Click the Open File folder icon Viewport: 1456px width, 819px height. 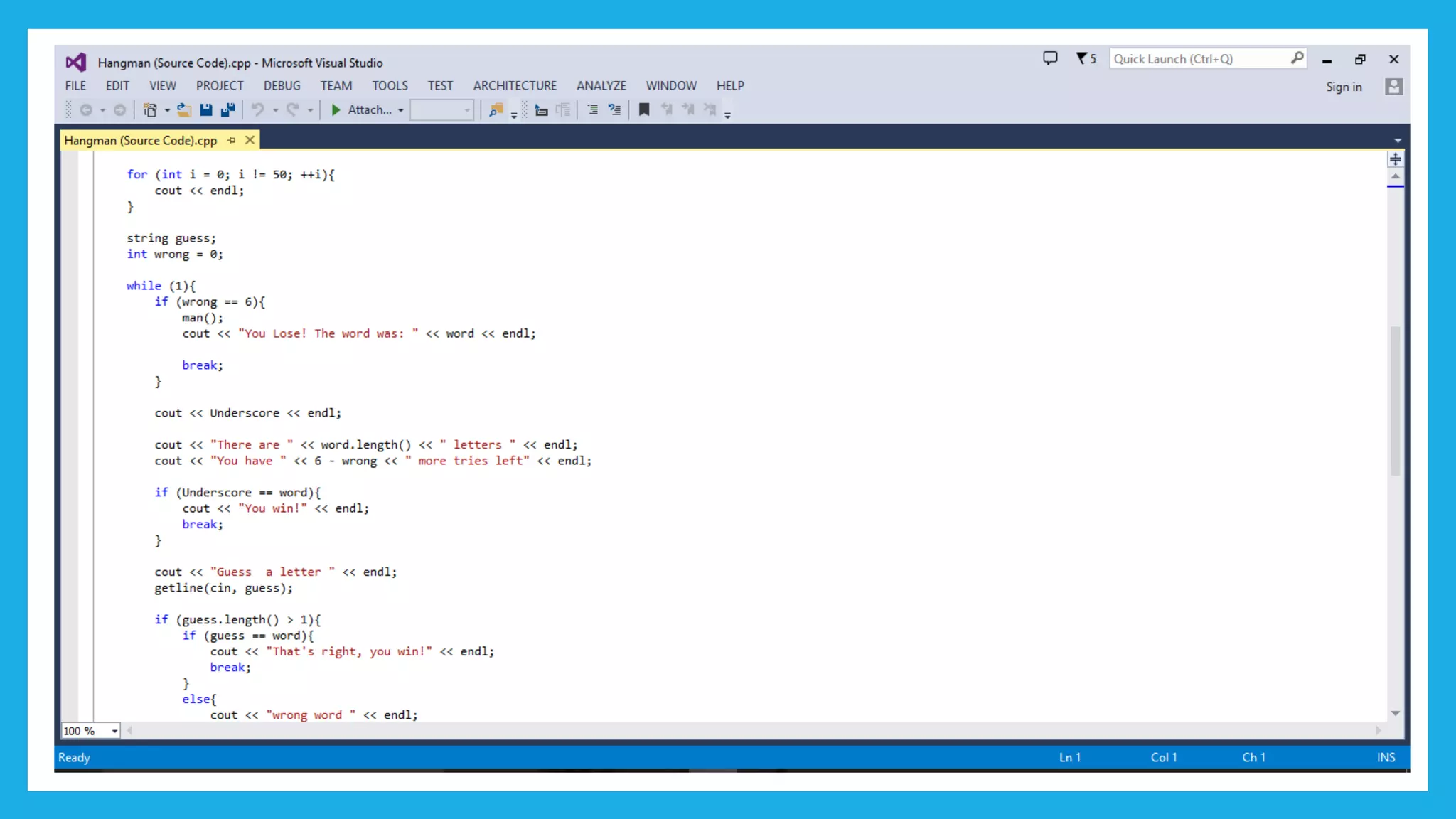point(184,109)
